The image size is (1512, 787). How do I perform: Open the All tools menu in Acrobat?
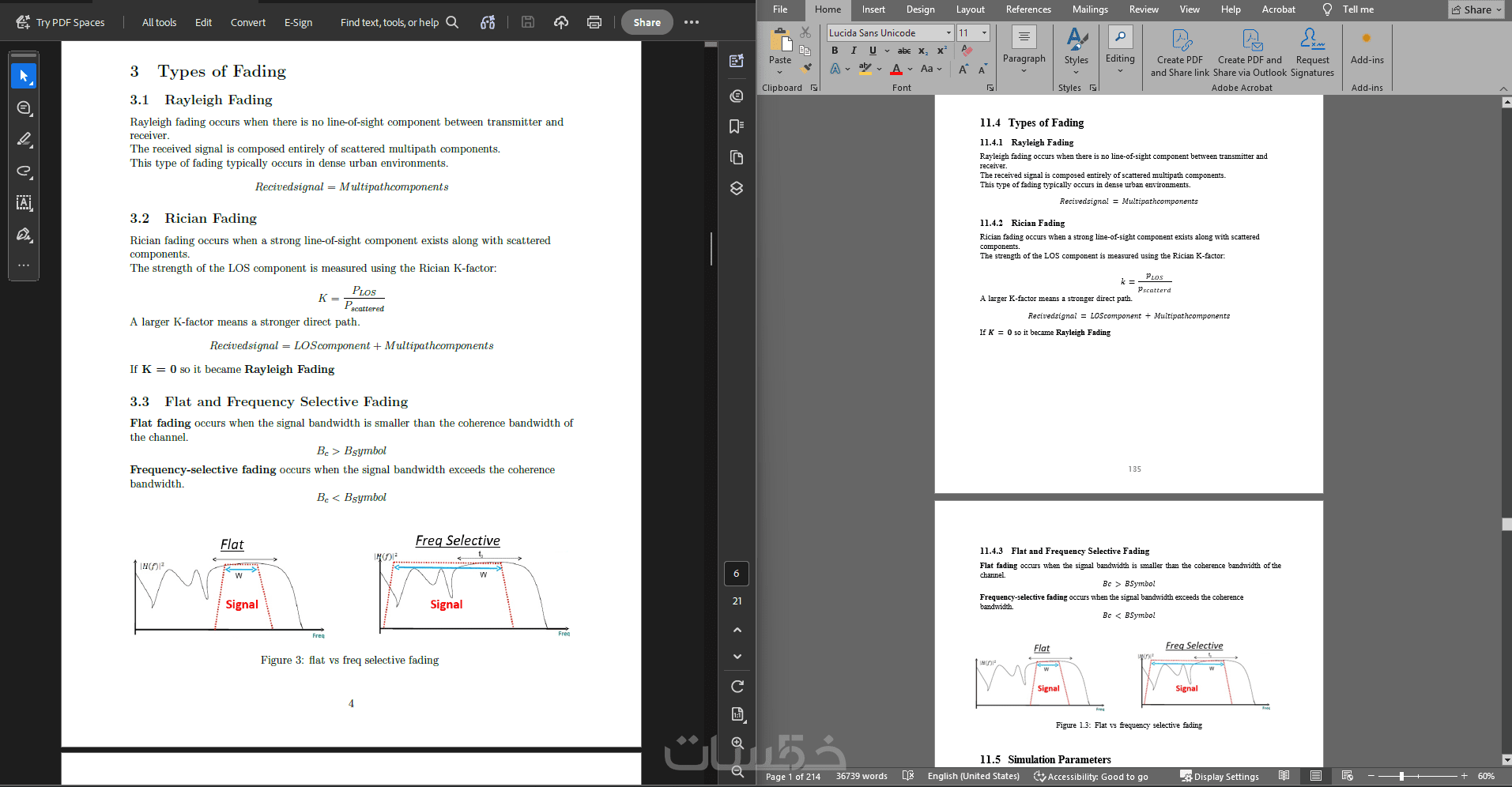click(x=159, y=22)
